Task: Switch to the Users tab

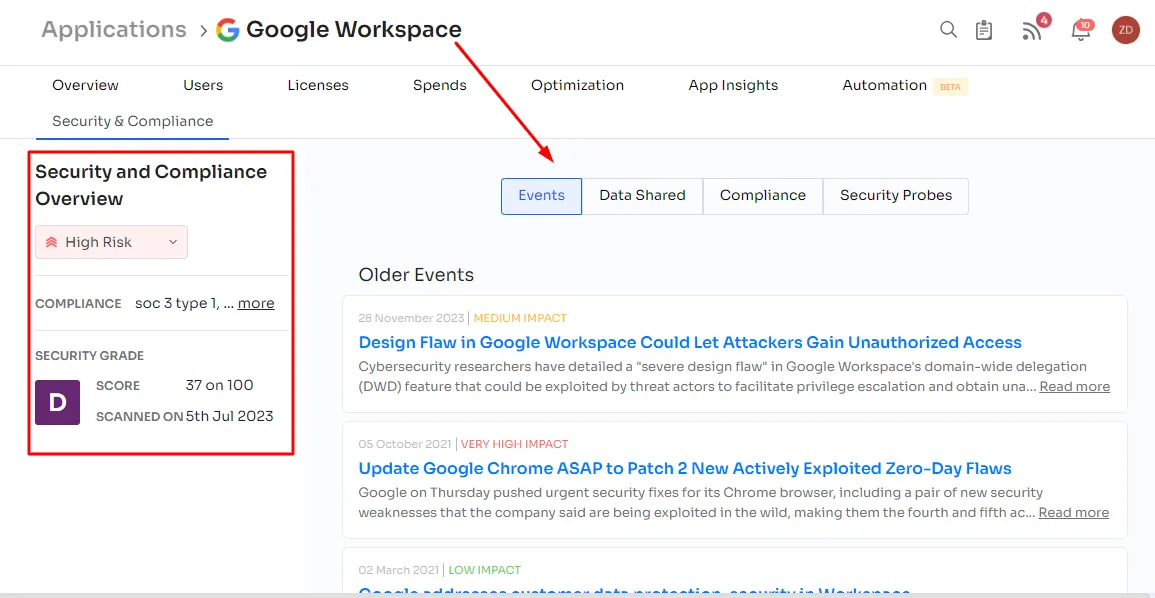Action: coord(203,85)
